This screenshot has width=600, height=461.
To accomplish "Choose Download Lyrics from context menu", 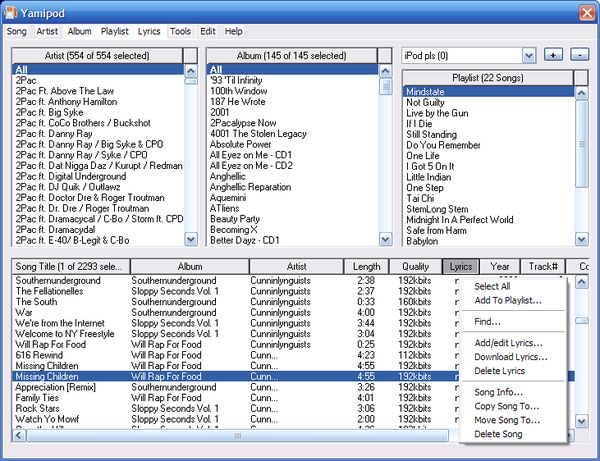I will click(x=510, y=357).
